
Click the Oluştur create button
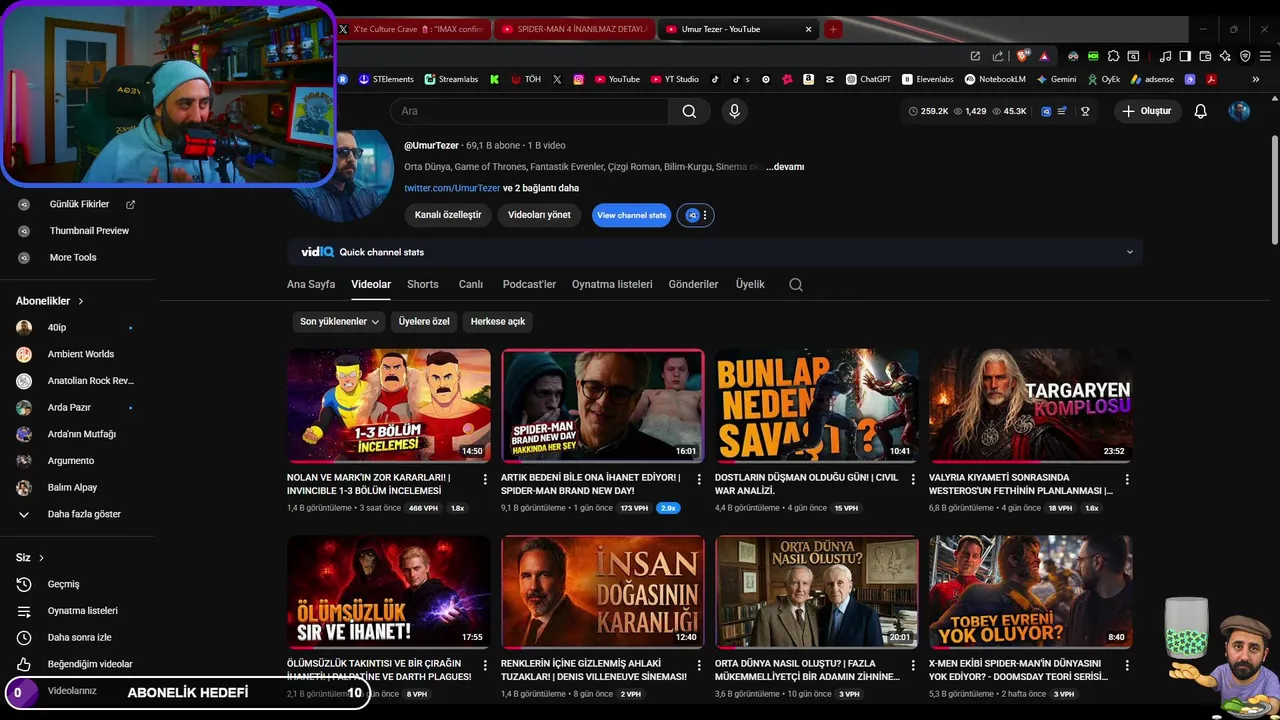[1147, 111]
